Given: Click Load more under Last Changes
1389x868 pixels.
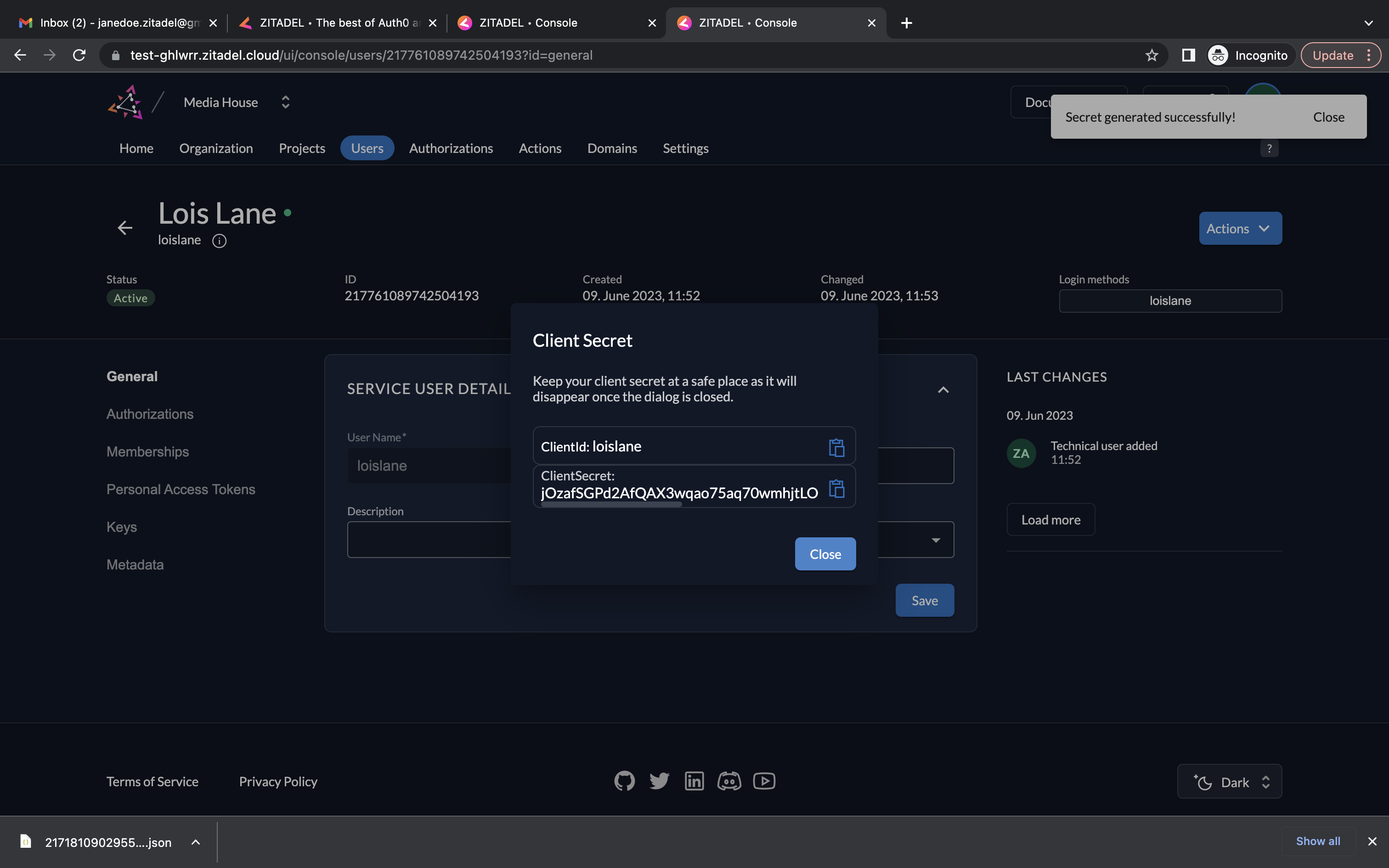Looking at the screenshot, I should [1050, 519].
